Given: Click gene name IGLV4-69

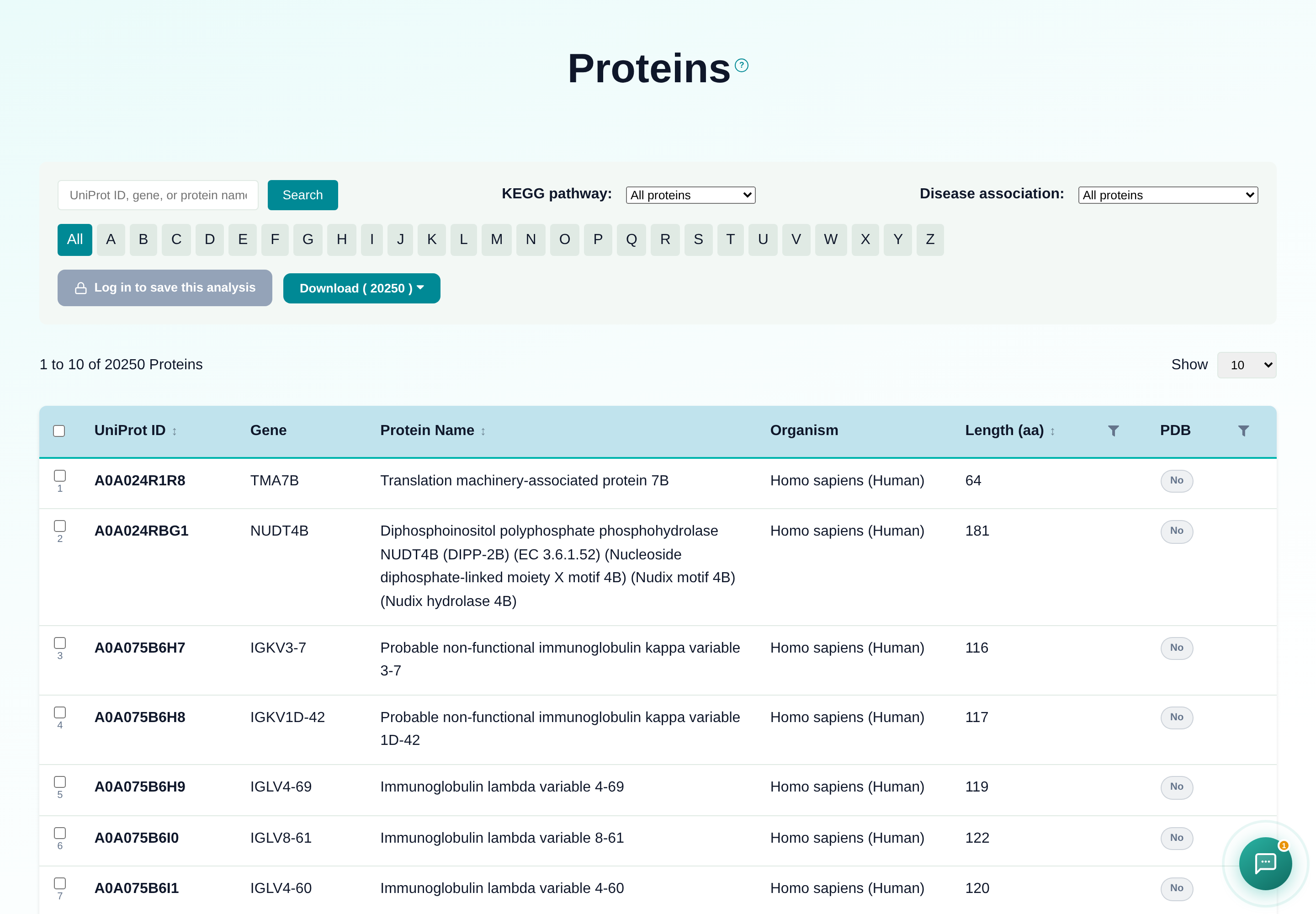Looking at the screenshot, I should coord(281,787).
